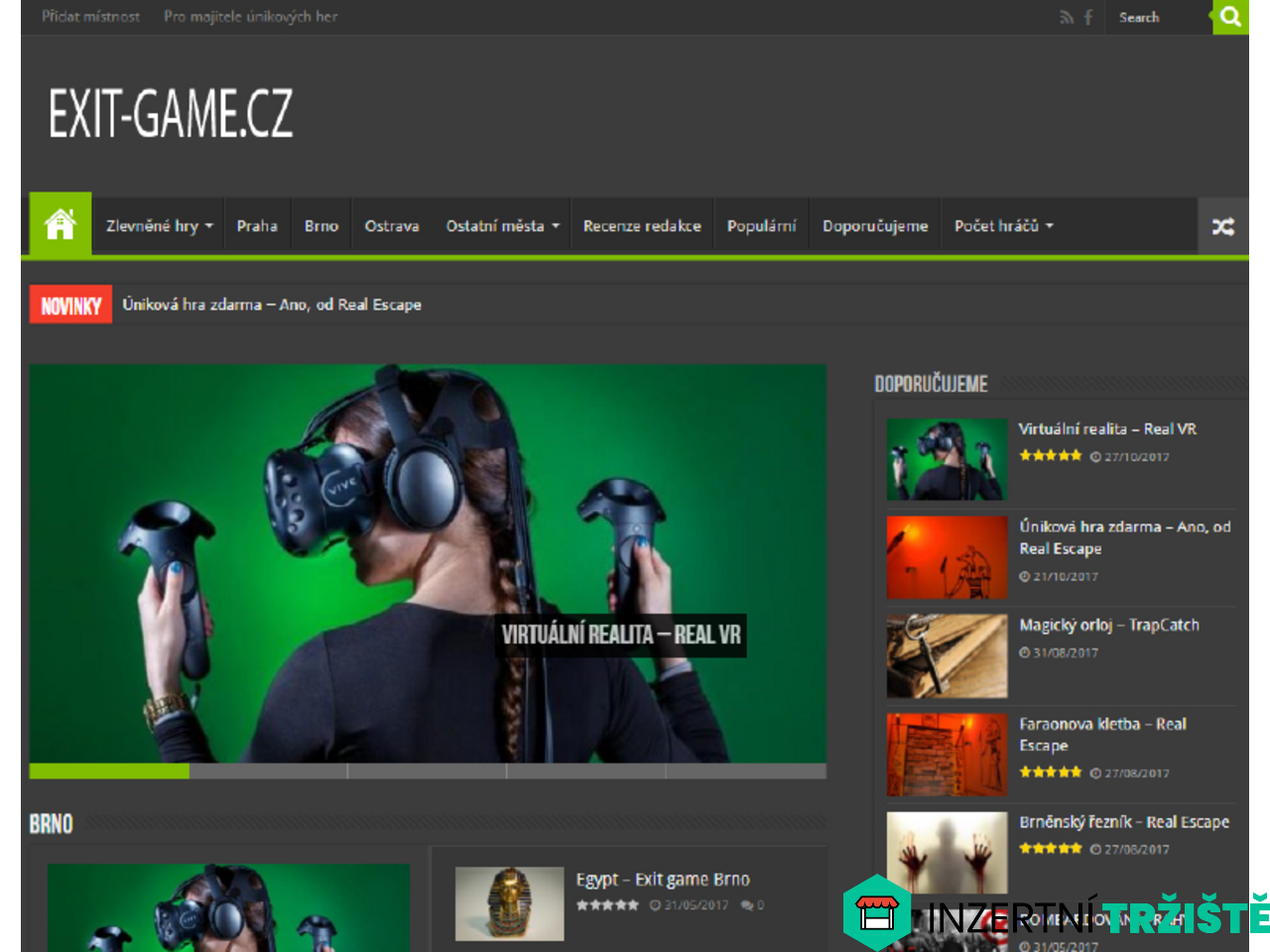Click the main VR headset slider image
The height and width of the screenshot is (952, 1270).
click(x=428, y=563)
